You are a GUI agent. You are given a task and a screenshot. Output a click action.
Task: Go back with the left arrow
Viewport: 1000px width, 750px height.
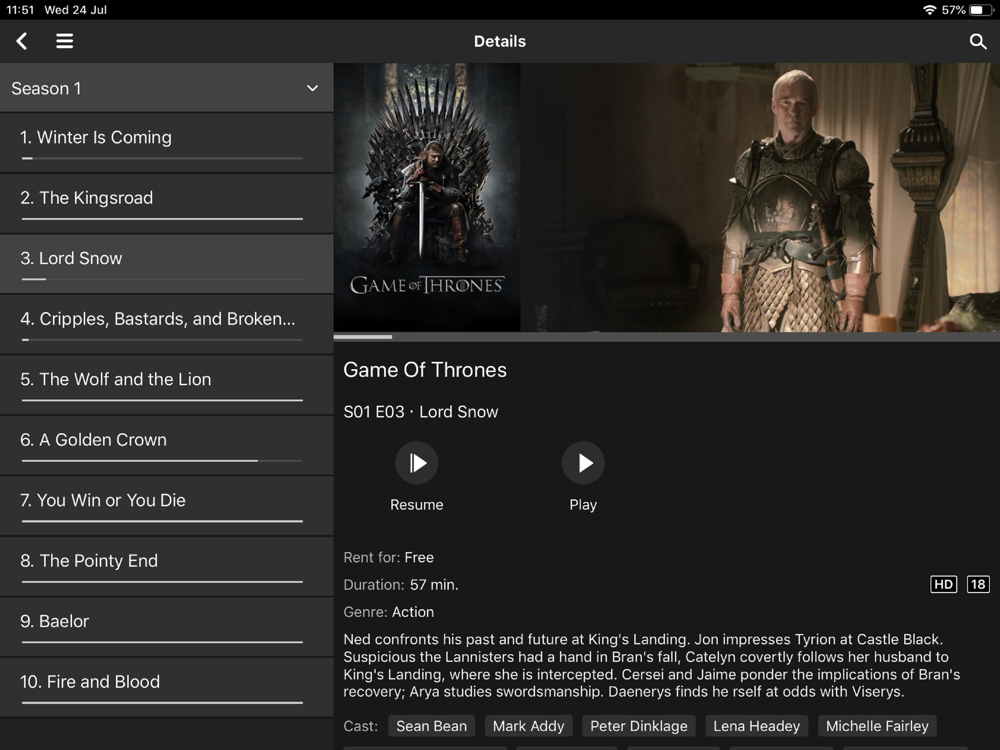[x=22, y=41]
